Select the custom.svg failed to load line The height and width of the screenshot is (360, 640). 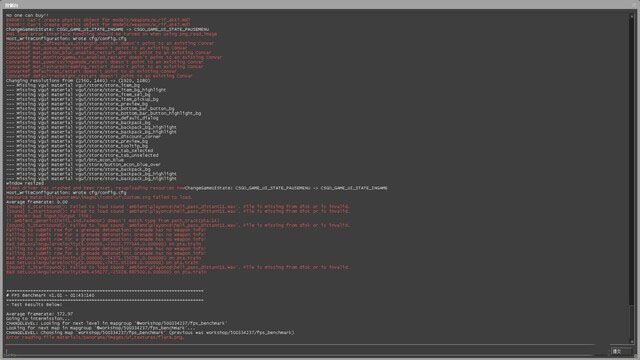[99, 197]
